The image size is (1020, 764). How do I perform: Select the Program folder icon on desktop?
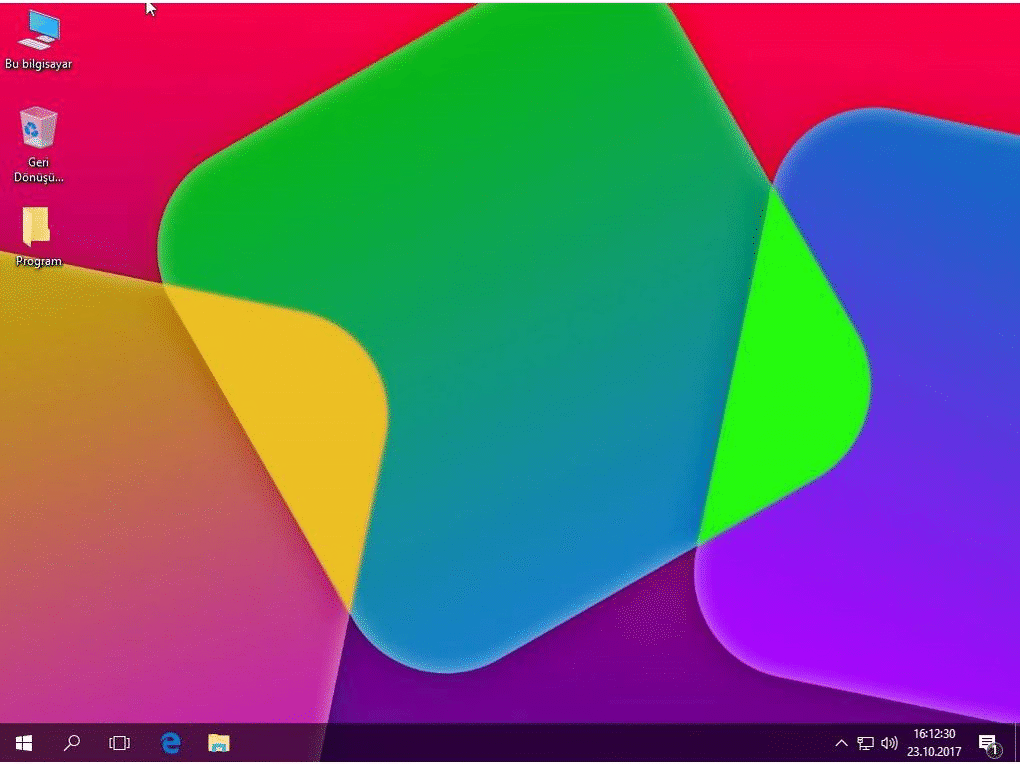click(x=37, y=227)
